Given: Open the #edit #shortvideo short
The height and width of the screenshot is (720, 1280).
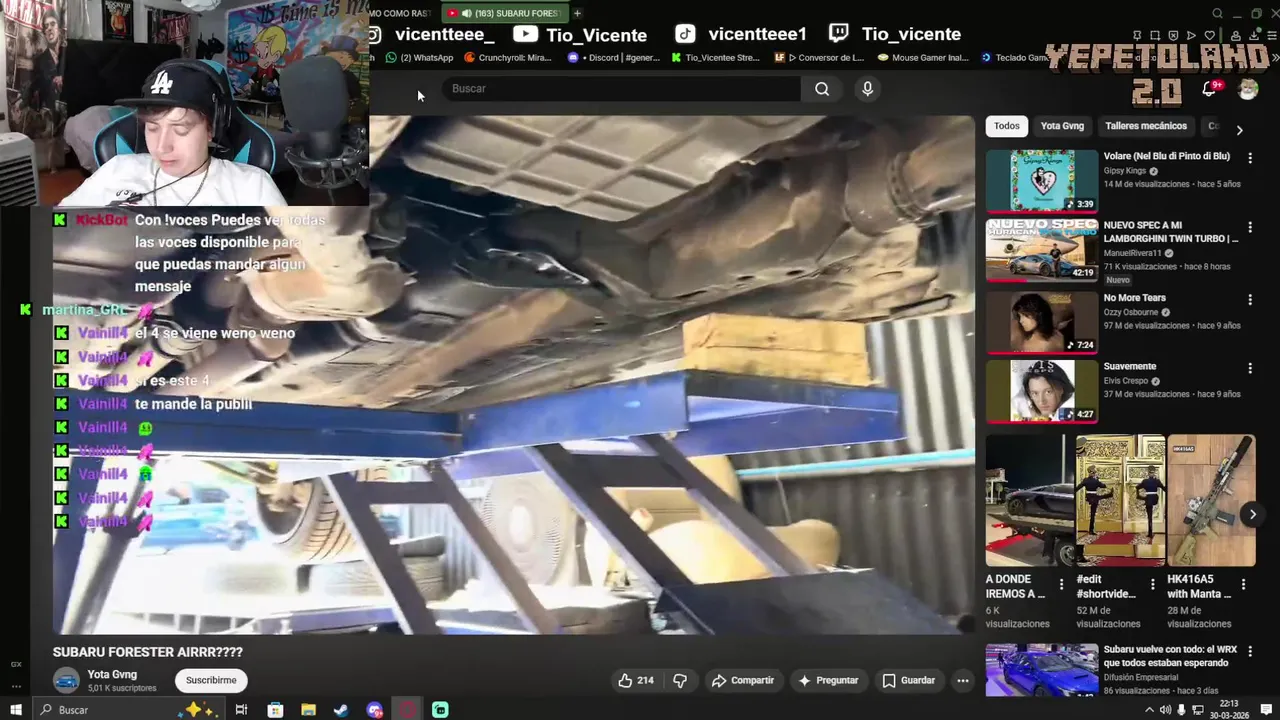Looking at the screenshot, I should click(x=1120, y=500).
